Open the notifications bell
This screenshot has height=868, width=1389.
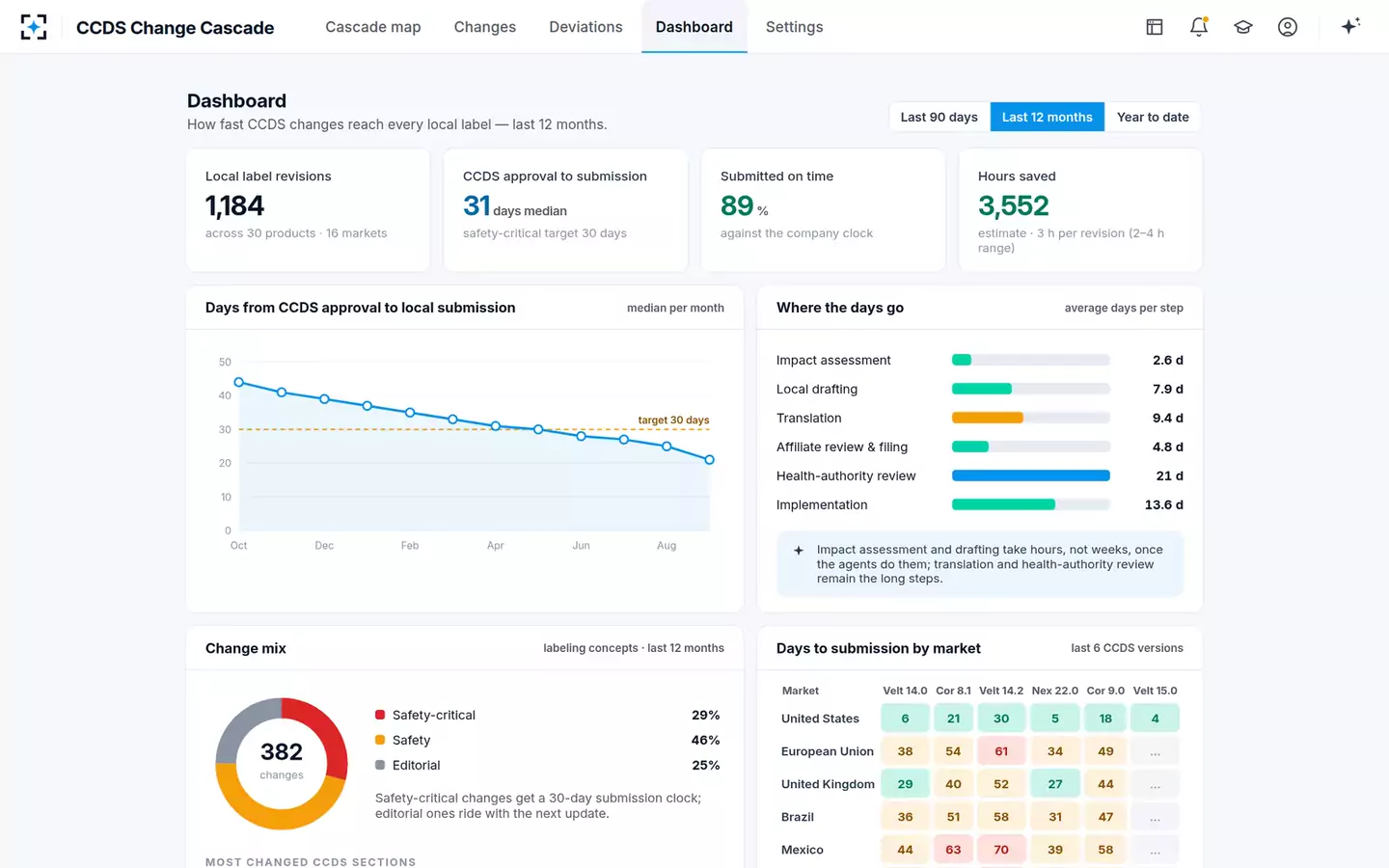1199,27
